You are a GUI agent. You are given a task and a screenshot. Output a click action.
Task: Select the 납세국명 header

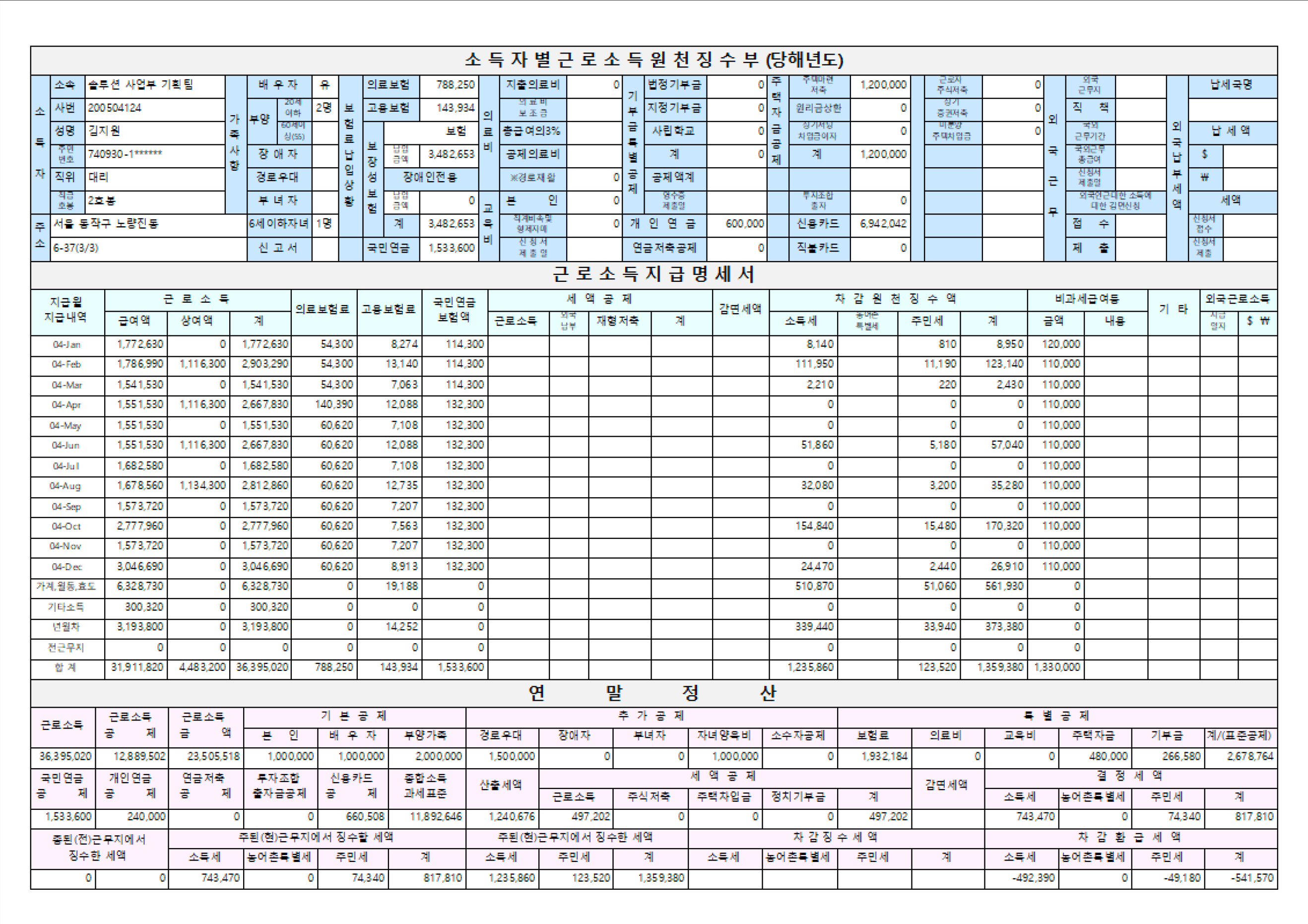click(x=1232, y=85)
